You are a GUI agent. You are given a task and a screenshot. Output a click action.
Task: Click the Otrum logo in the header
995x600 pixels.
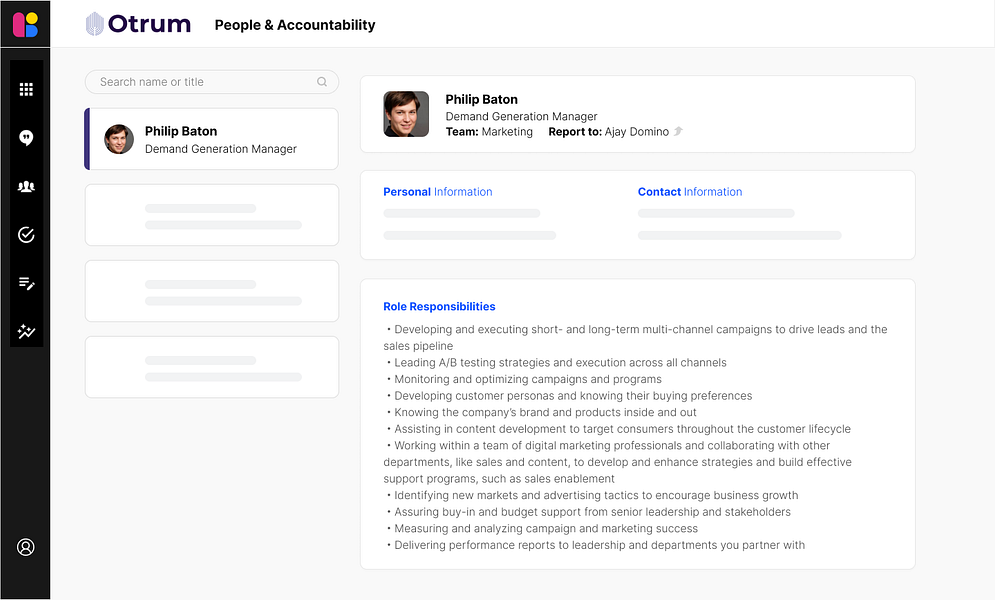[x=138, y=24]
